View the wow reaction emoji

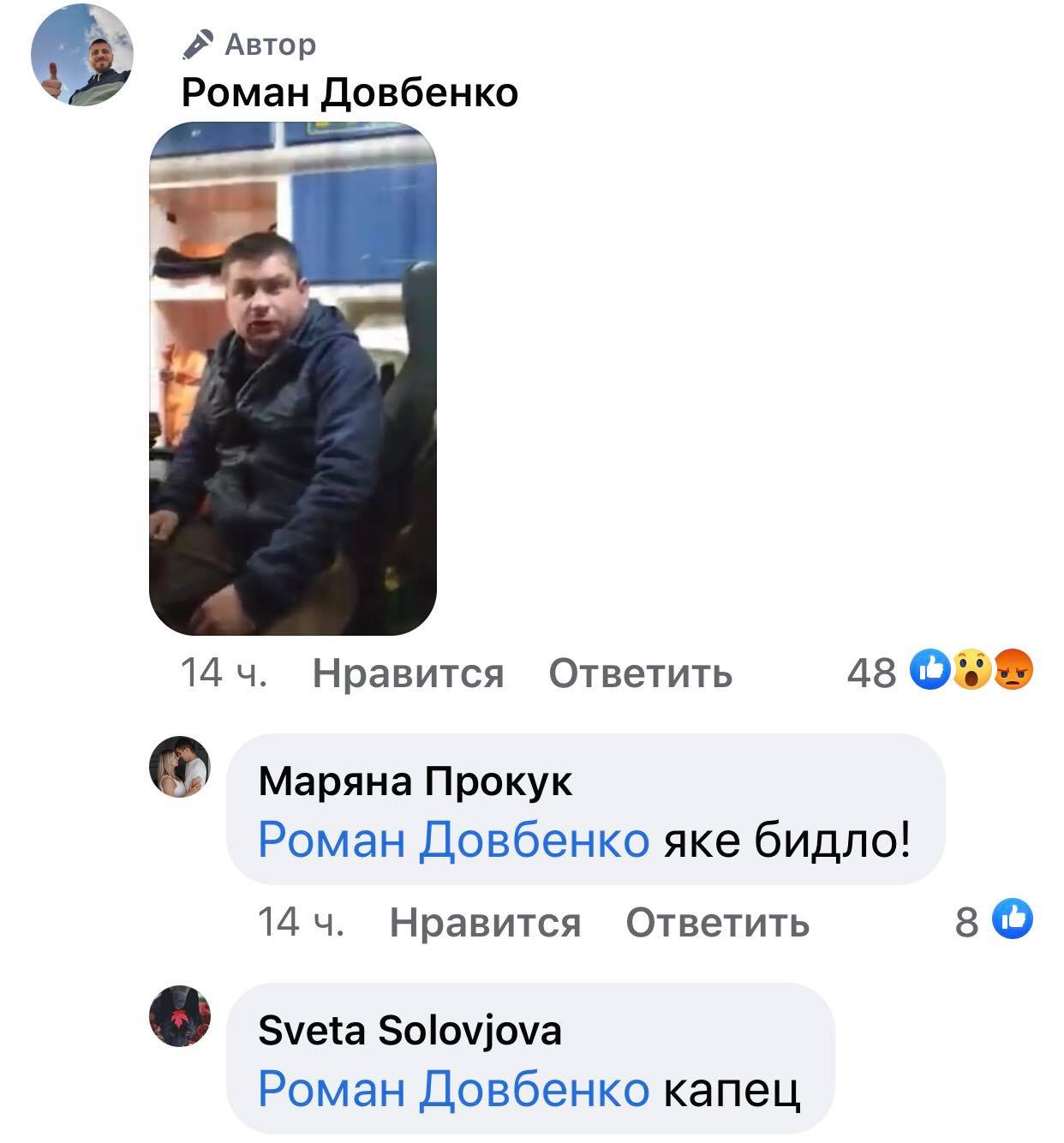pos(972,672)
